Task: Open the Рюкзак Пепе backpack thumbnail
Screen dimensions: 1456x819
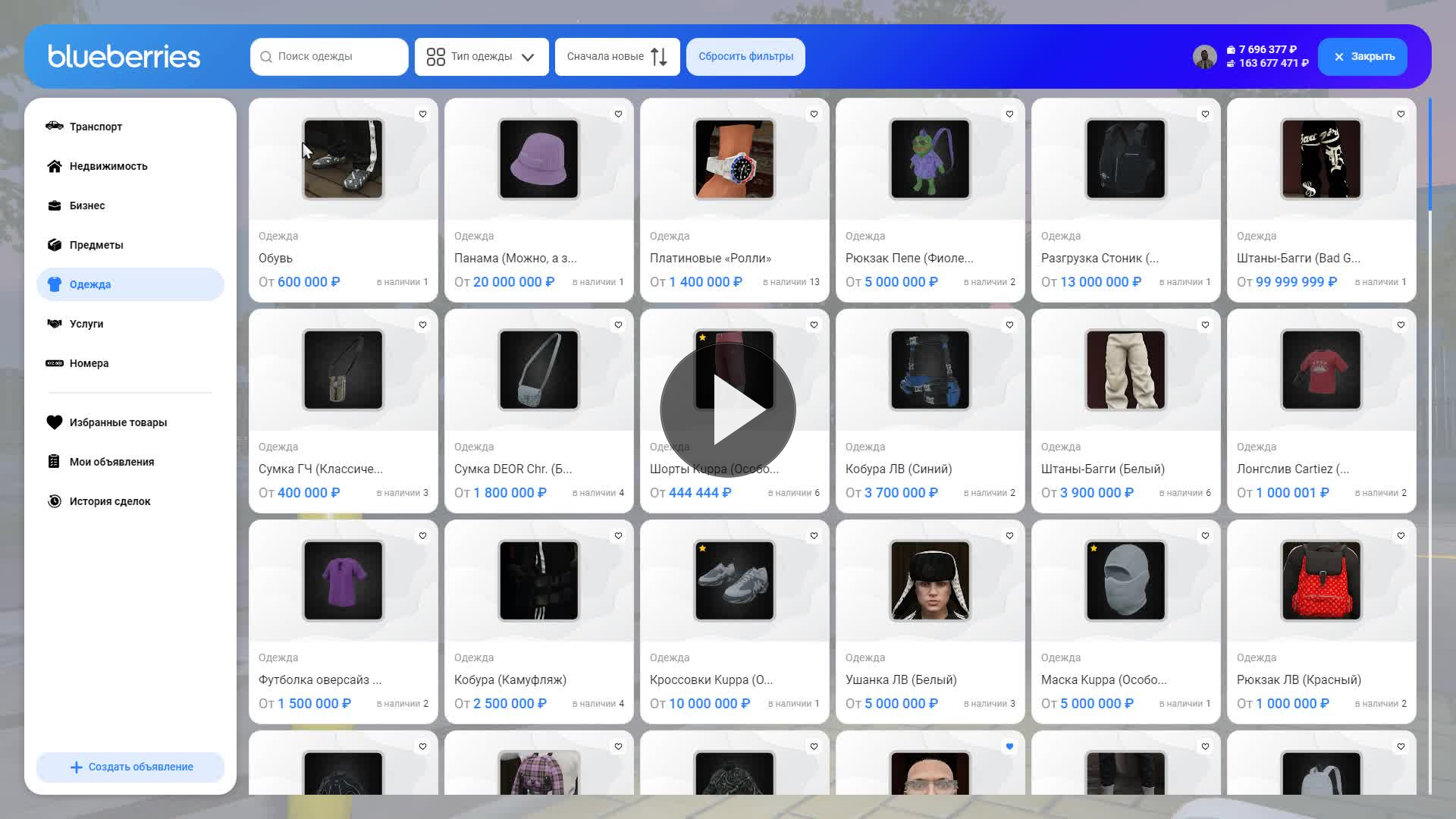Action: tap(930, 159)
